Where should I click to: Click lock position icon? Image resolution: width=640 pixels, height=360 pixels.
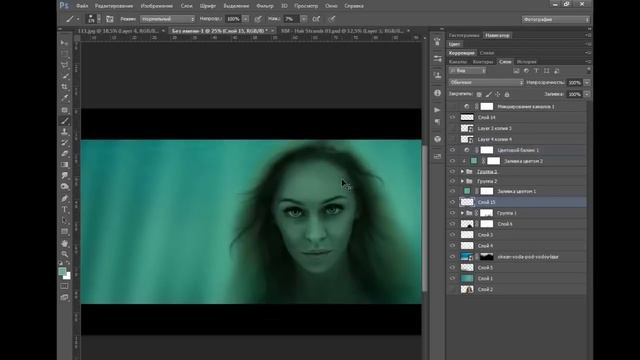[498, 94]
